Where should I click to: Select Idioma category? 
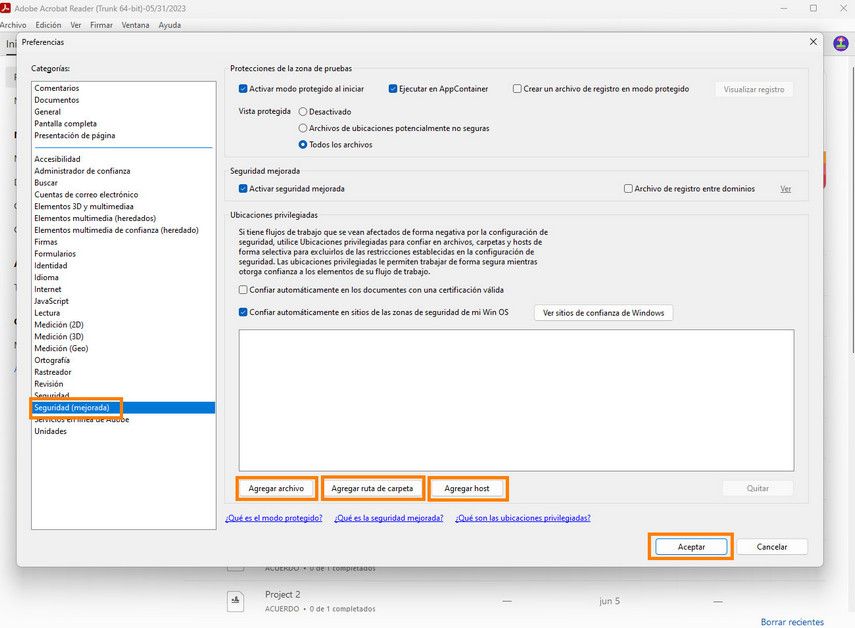(x=46, y=277)
